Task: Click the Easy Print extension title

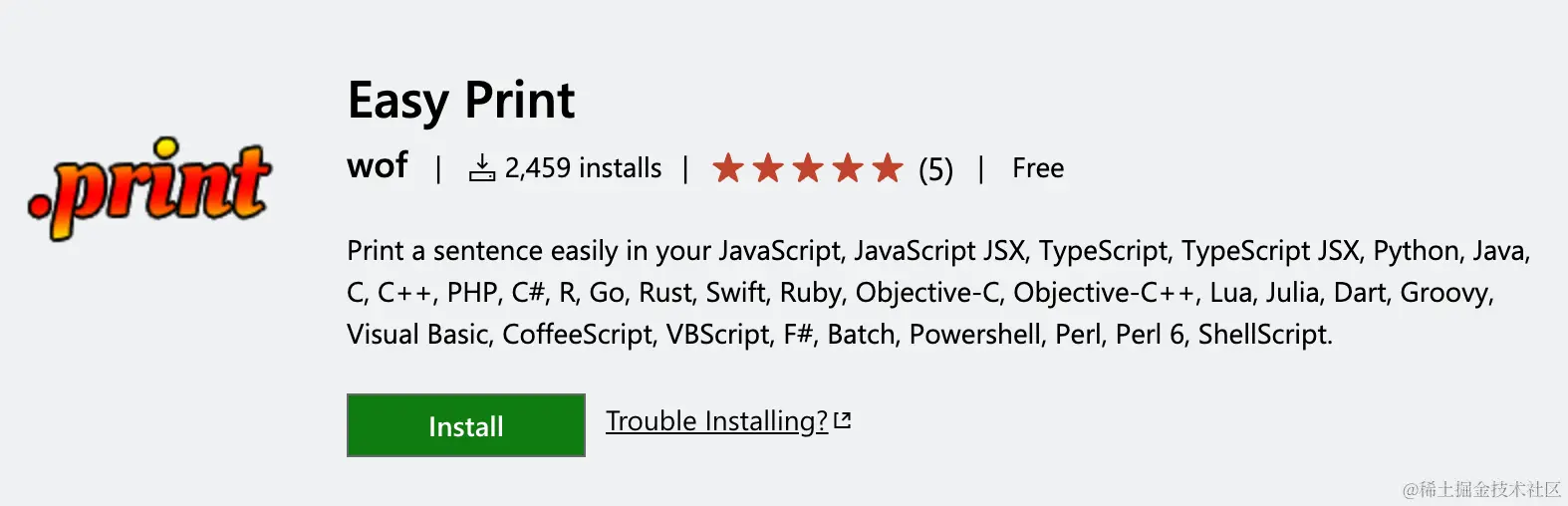Action: pyautogui.click(x=461, y=101)
